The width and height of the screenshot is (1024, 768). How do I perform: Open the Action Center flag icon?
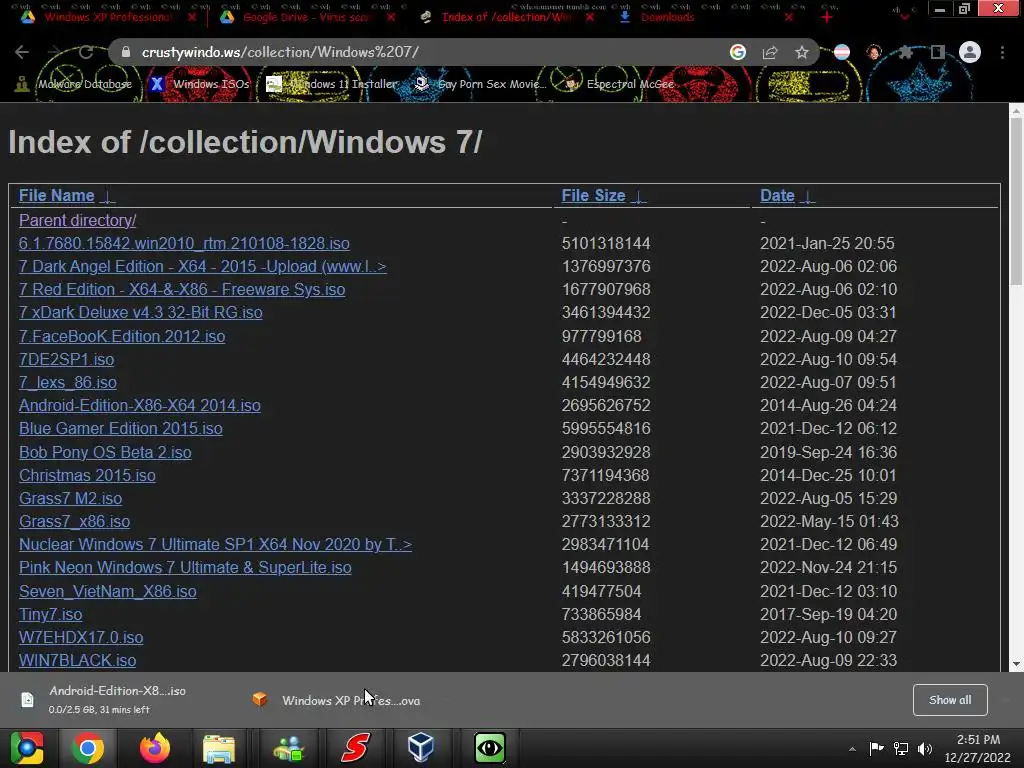(x=876, y=748)
